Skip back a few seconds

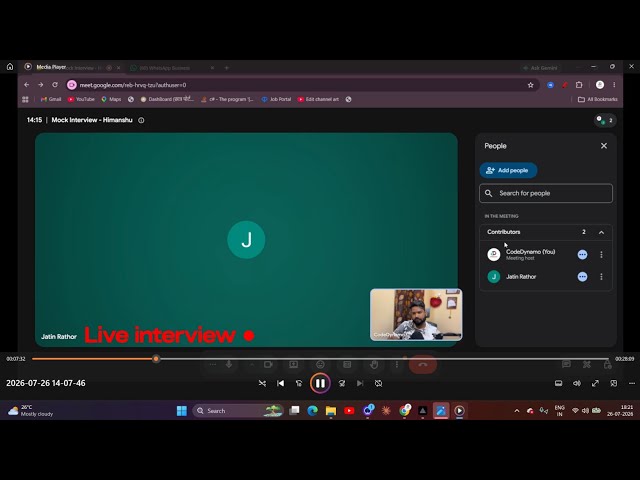299,383
